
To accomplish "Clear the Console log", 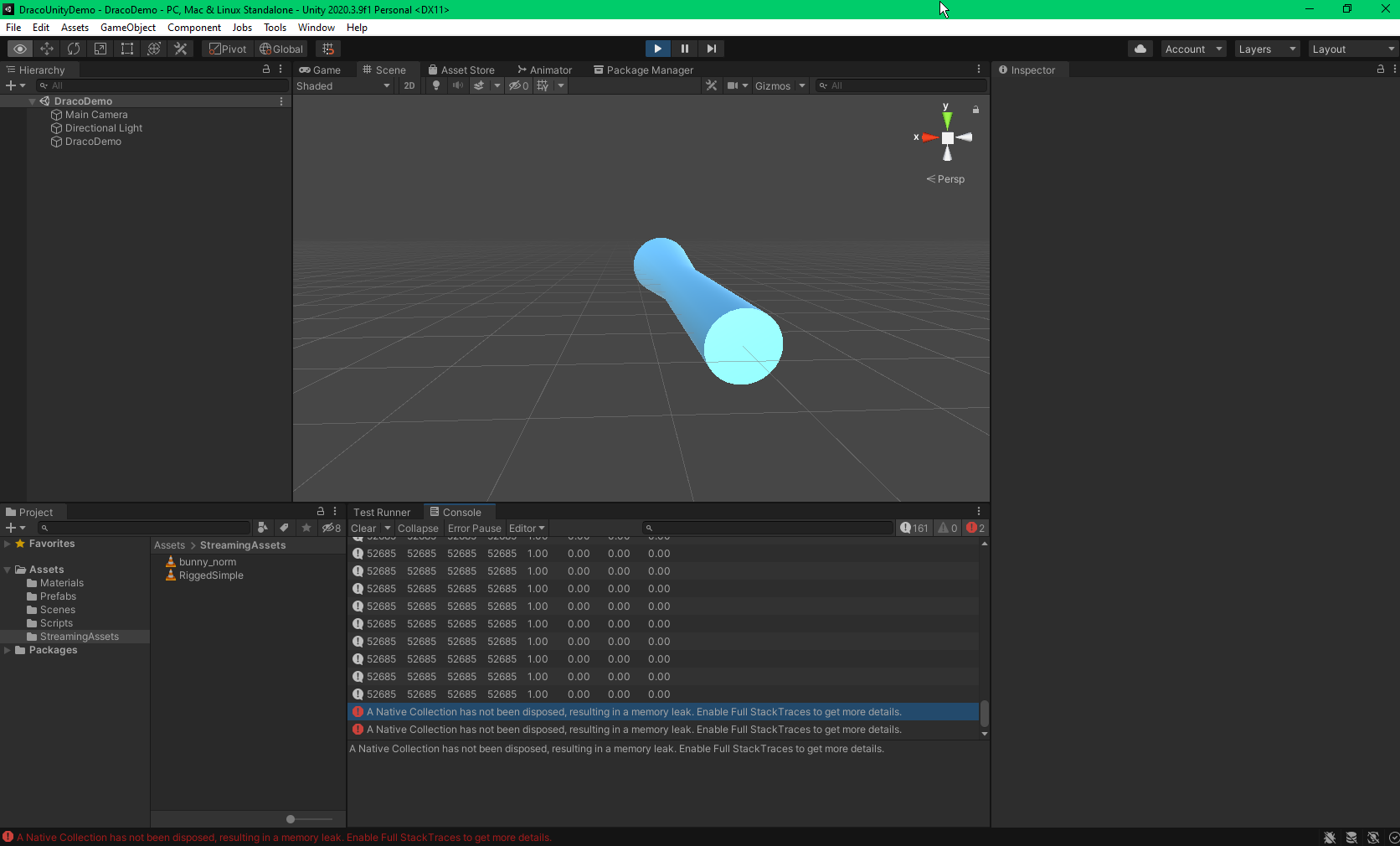I will coord(363,528).
